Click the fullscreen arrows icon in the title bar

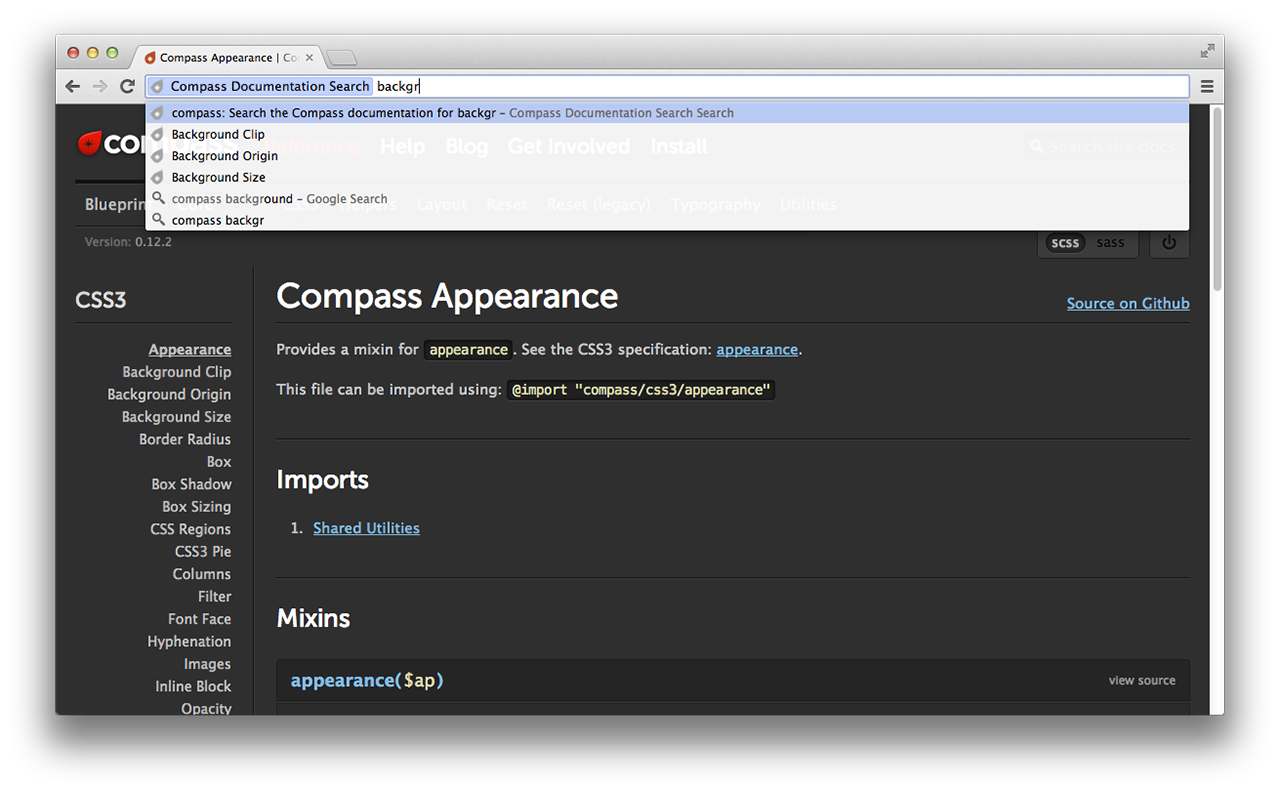point(1208,51)
